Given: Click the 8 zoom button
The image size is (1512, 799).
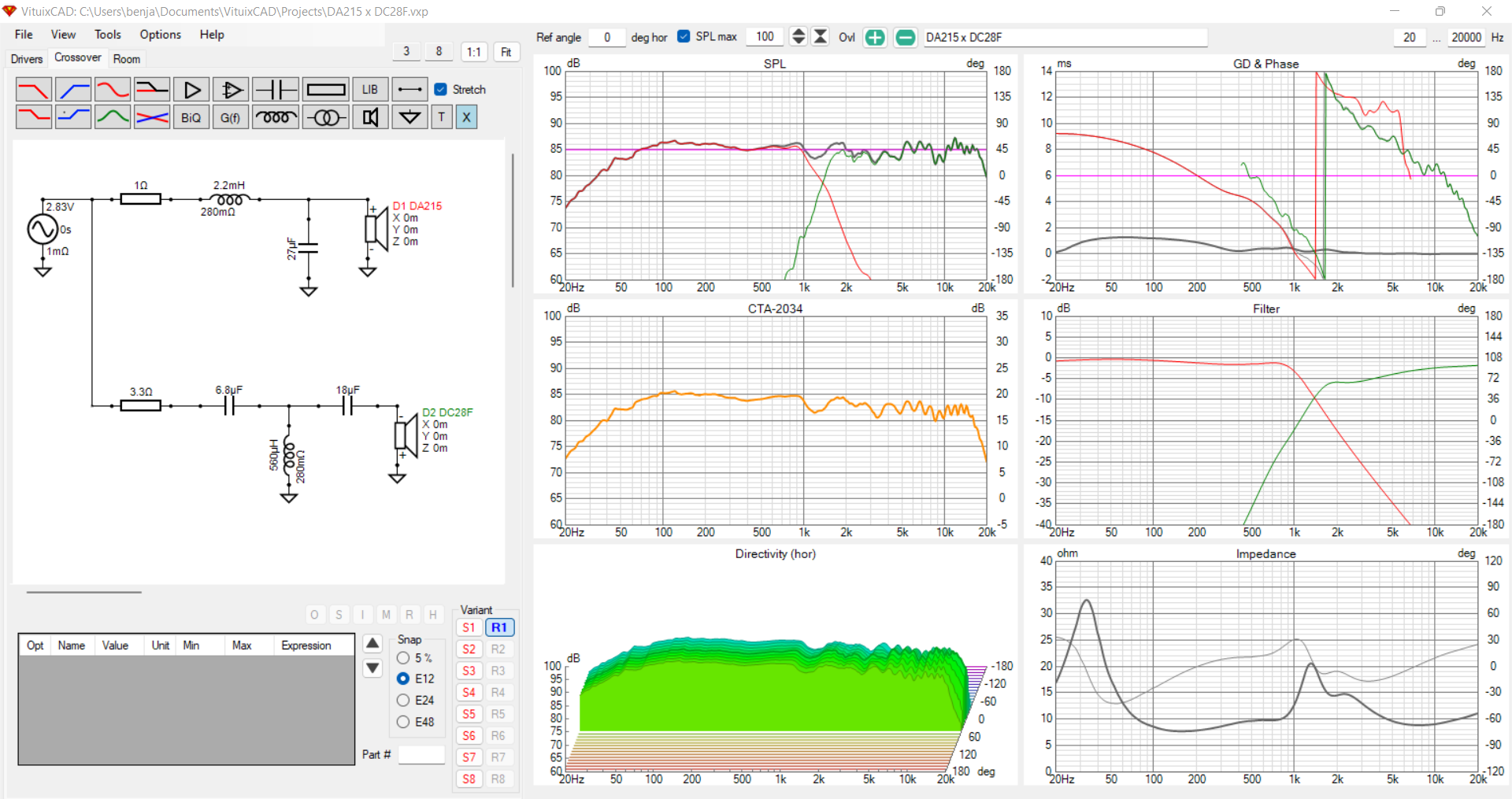Looking at the screenshot, I should click(439, 52).
